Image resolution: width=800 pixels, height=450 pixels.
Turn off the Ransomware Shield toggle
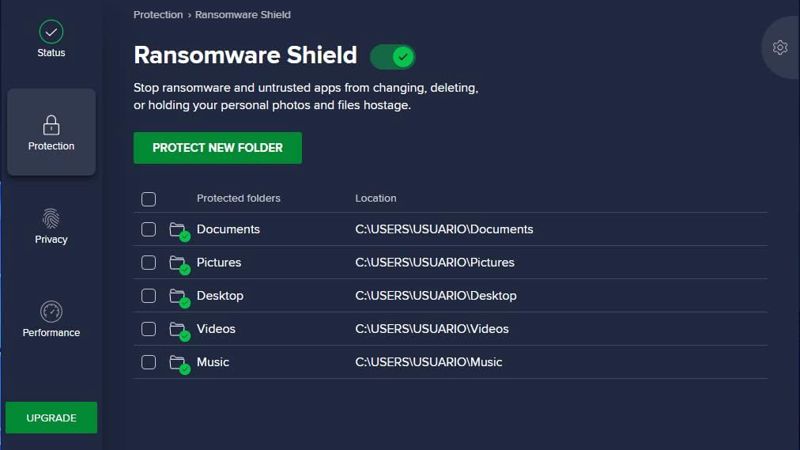coord(392,57)
